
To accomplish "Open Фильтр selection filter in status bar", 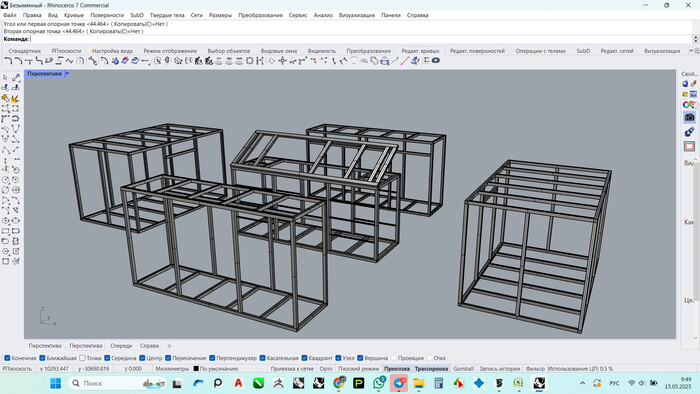I will click(x=535, y=369).
